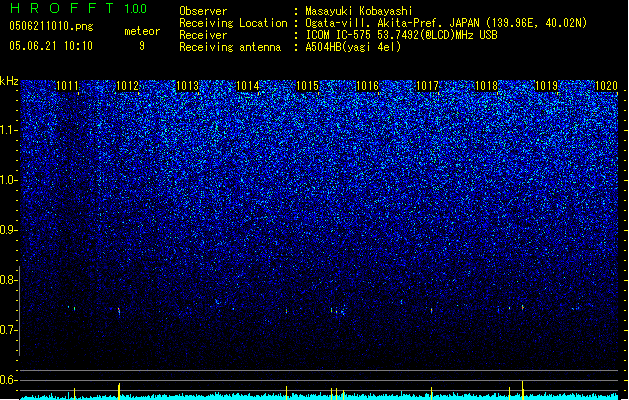Click time axis label 1011
The image size is (629, 400).
67,86
